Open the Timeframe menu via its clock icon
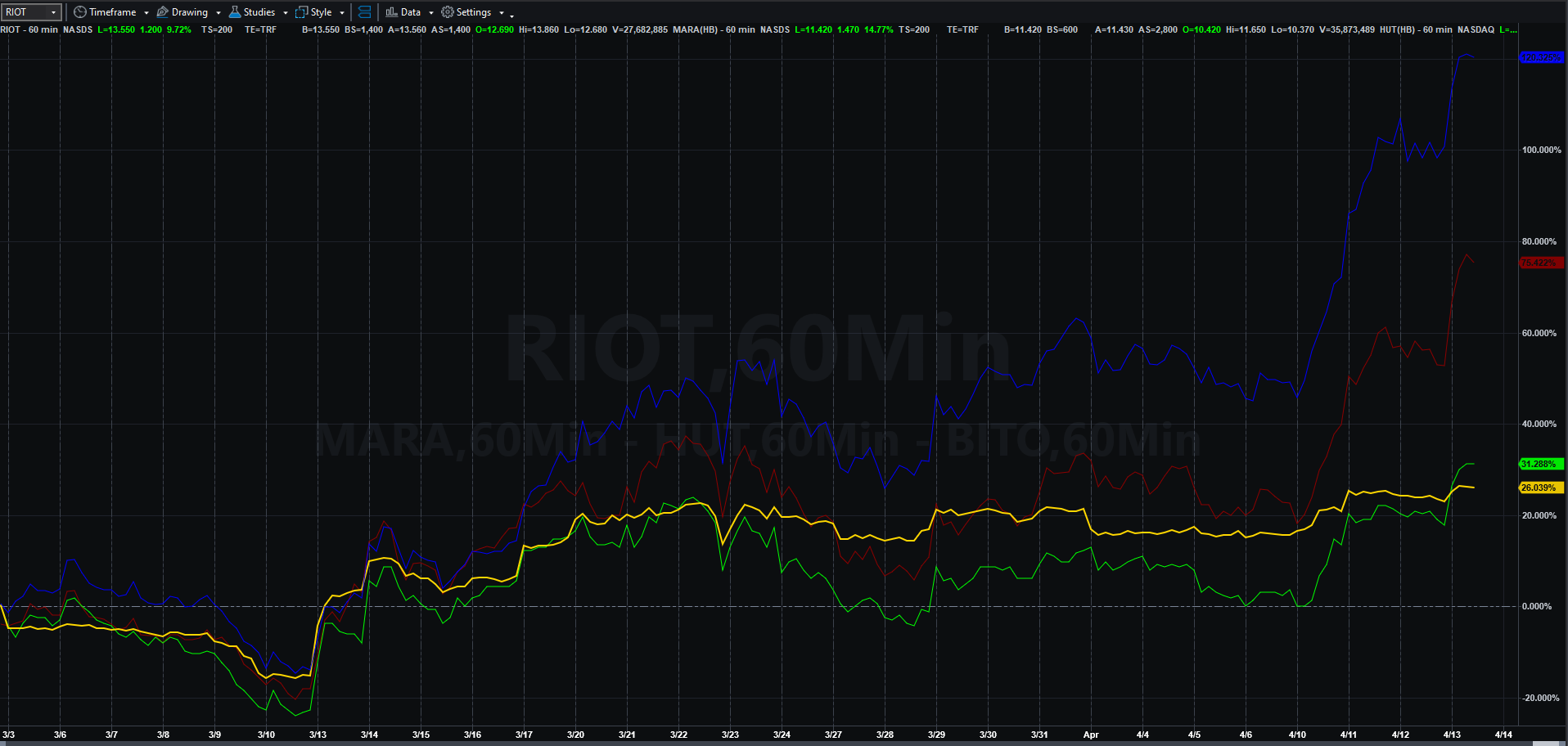 [79, 12]
